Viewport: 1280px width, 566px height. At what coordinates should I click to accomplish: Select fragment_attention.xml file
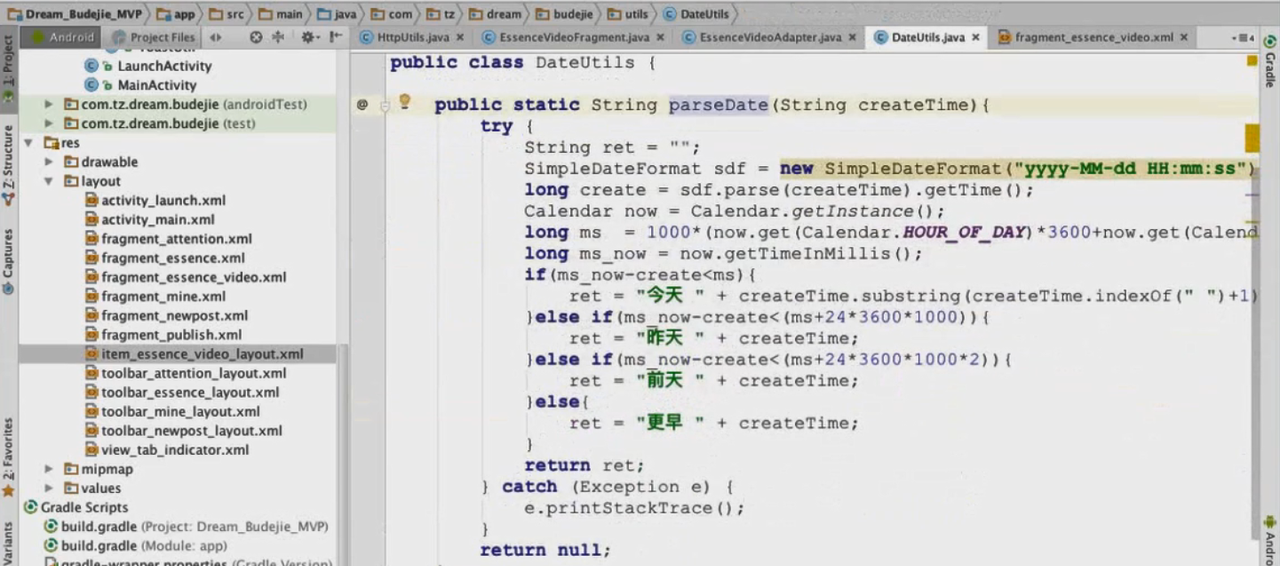(168, 238)
